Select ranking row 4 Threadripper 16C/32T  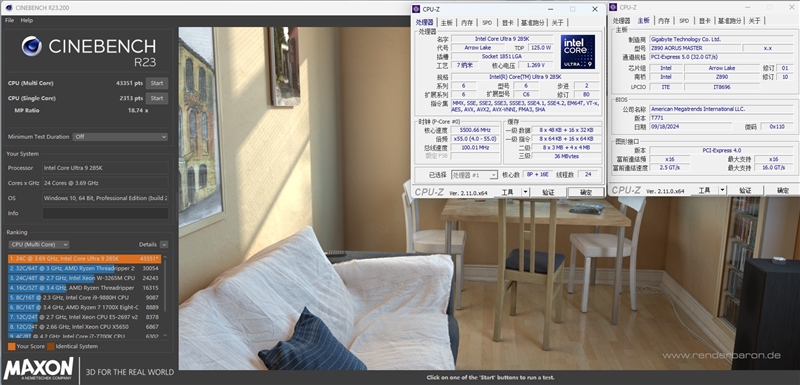85,288
